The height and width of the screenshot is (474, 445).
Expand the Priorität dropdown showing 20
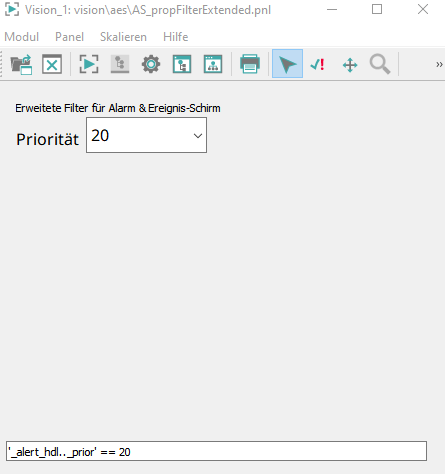(x=146, y=135)
